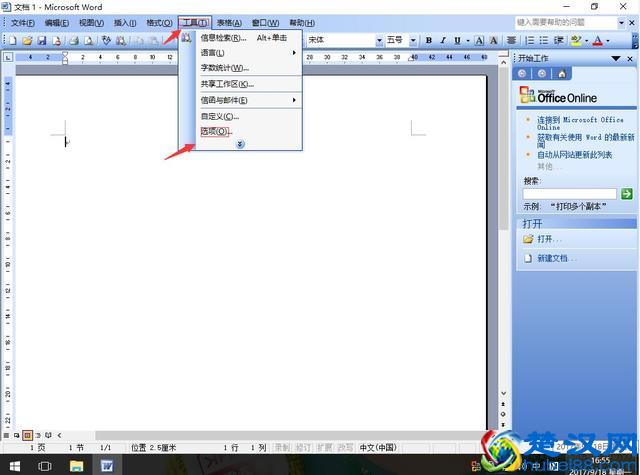This screenshot has height=475, width=640.
Task: Open the 文件(F) menu
Action: (x=22, y=23)
